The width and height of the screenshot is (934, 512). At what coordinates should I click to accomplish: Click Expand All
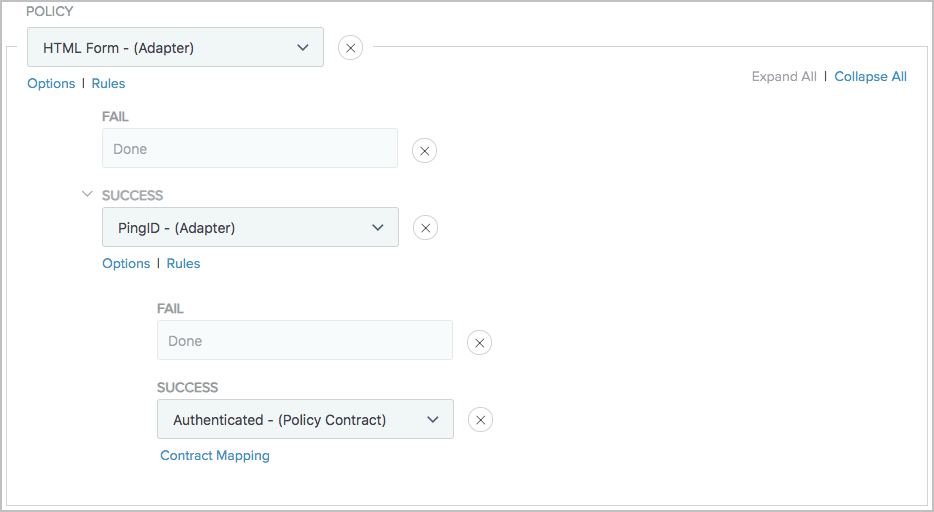784,77
